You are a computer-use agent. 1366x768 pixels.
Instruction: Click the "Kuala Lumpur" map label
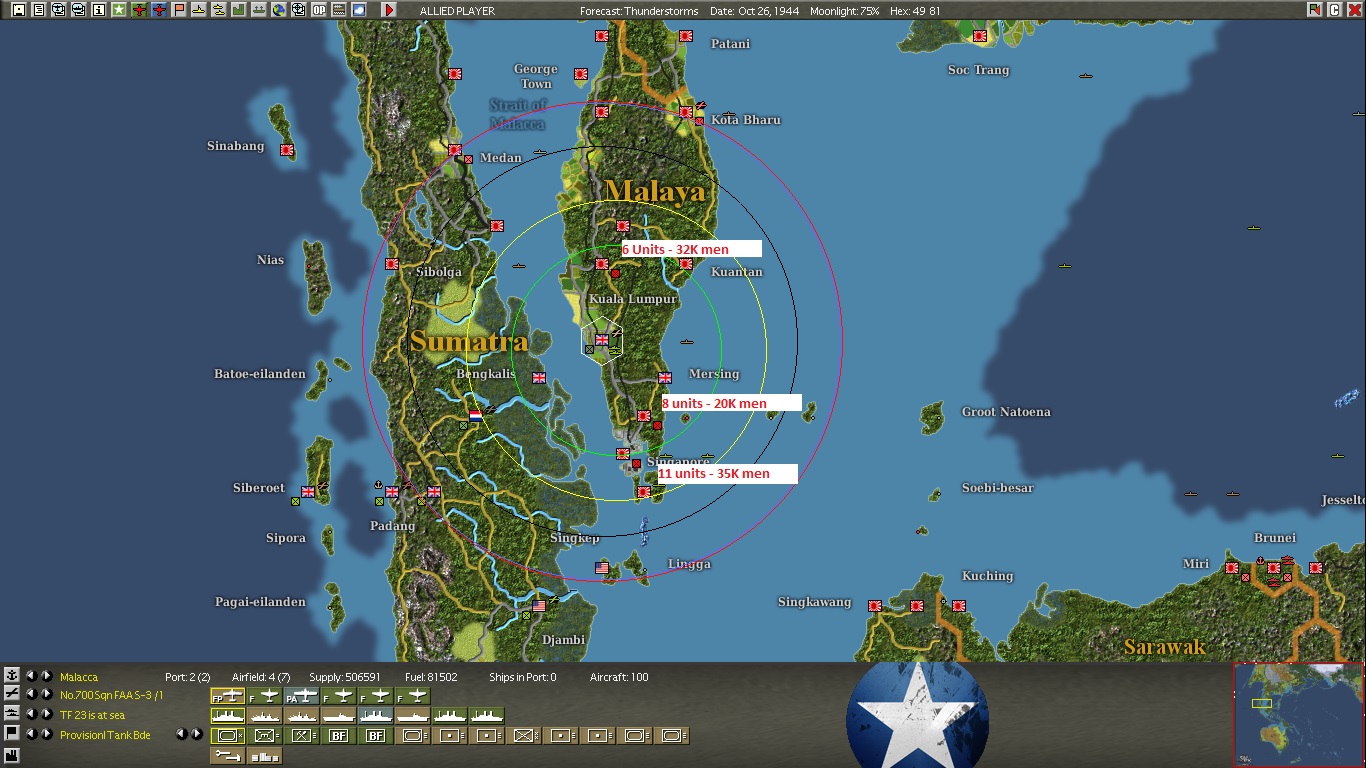point(633,300)
